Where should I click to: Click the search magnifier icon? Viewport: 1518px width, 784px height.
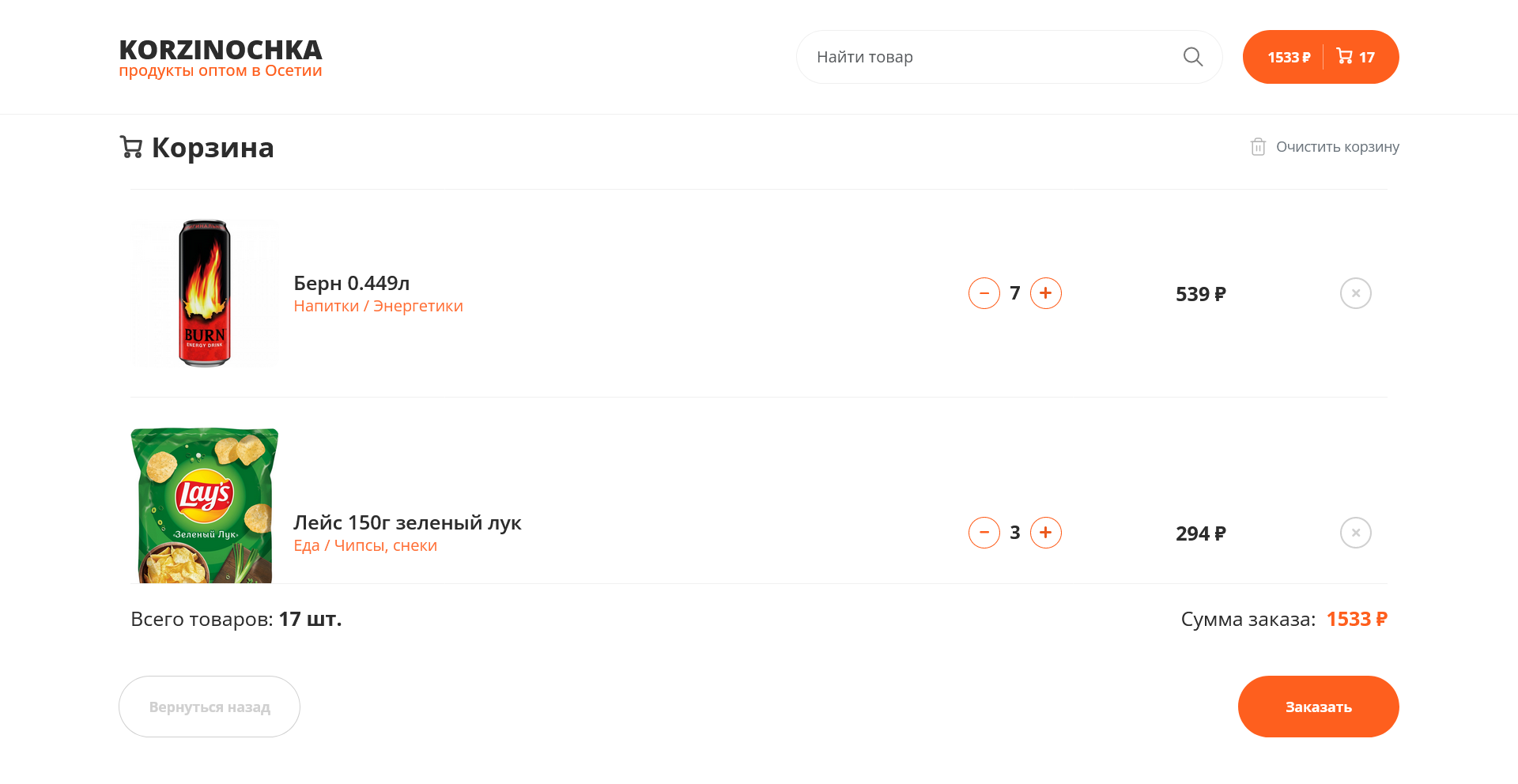1192,57
